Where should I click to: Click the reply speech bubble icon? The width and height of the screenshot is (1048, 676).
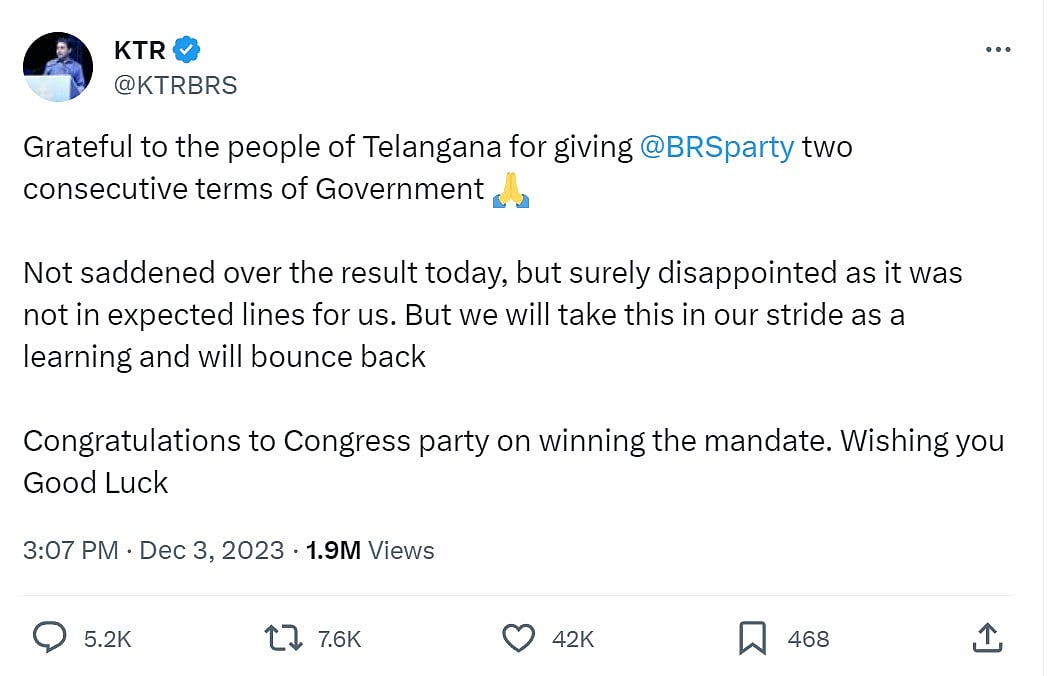tap(50, 637)
